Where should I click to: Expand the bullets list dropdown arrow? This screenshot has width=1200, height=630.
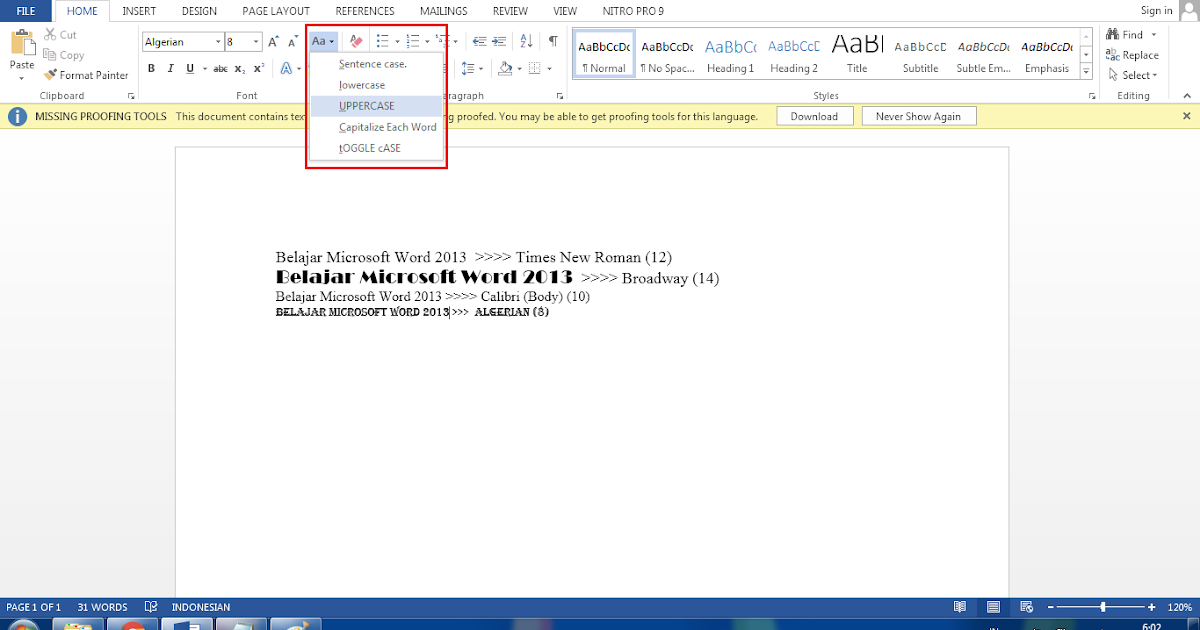(397, 42)
